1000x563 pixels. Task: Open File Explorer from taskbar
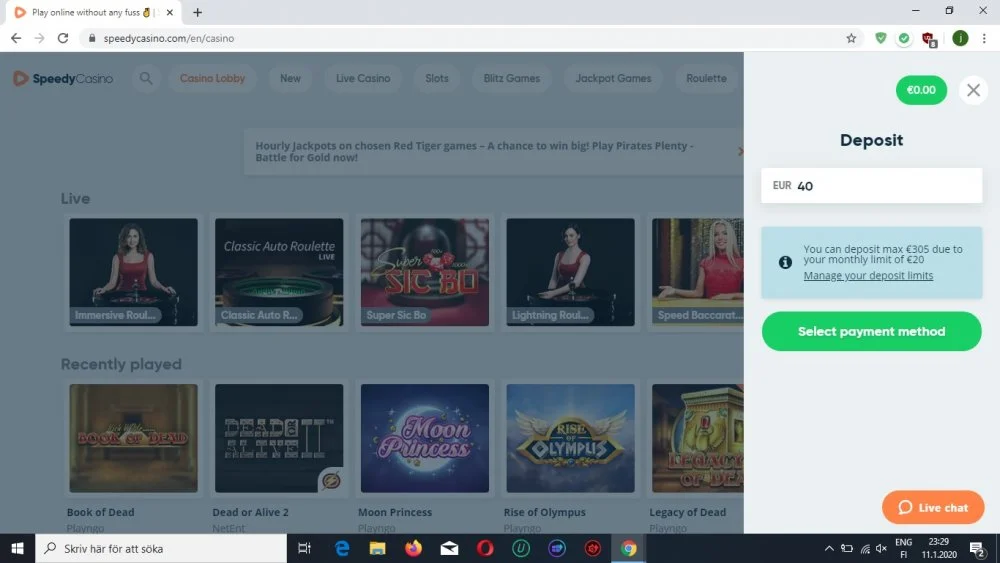378,548
